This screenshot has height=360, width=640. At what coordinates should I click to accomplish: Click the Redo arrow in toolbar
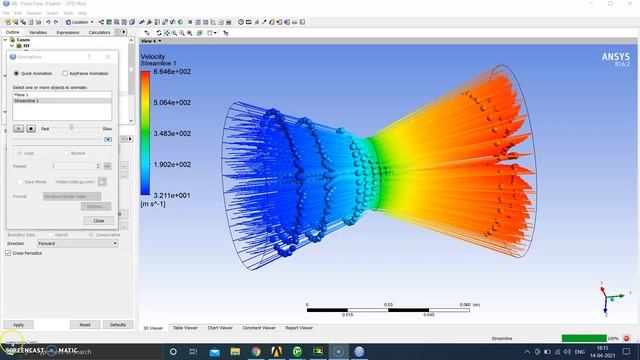coord(56,22)
